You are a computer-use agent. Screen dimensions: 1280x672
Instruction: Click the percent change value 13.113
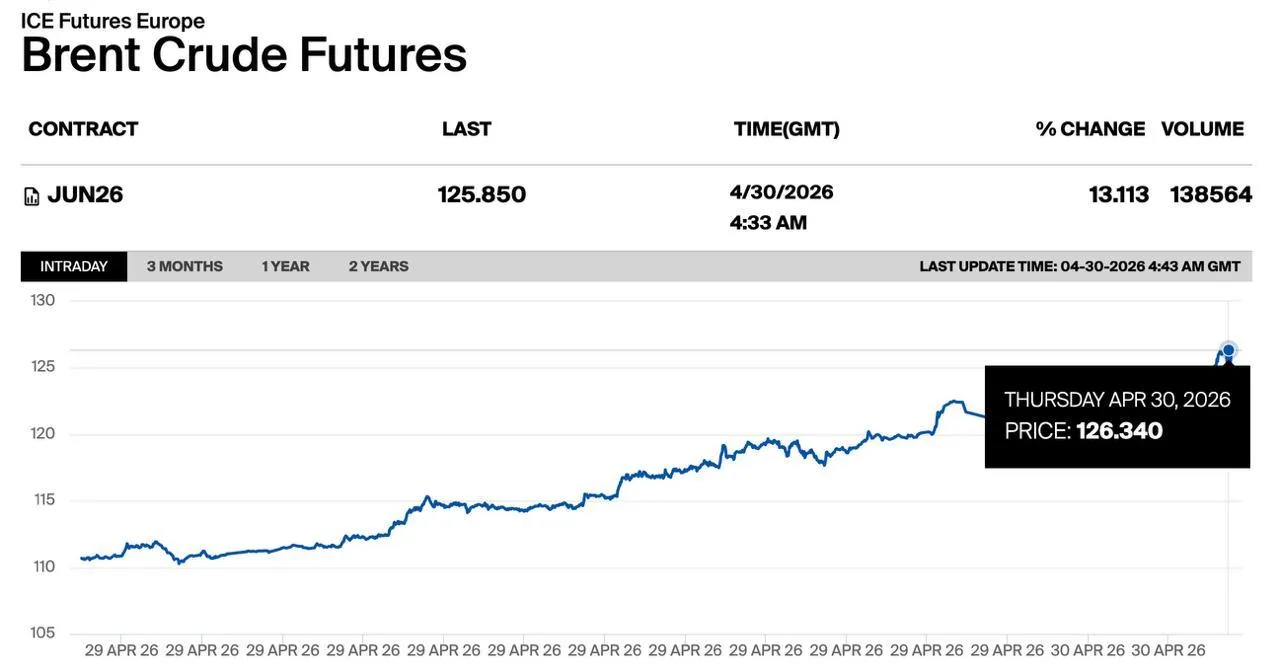[1118, 194]
